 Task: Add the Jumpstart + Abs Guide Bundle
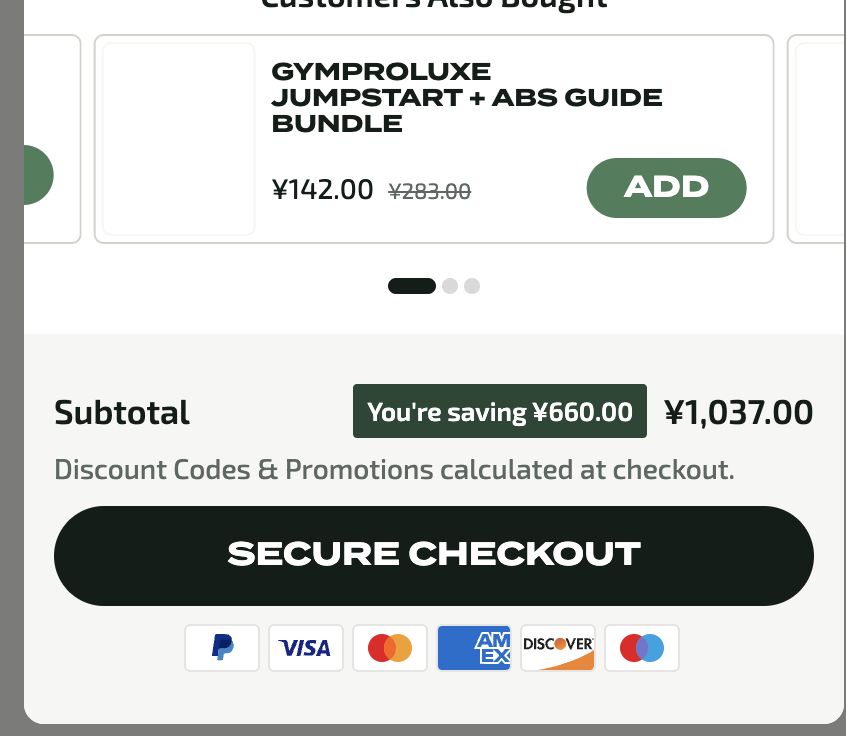[x=666, y=188]
